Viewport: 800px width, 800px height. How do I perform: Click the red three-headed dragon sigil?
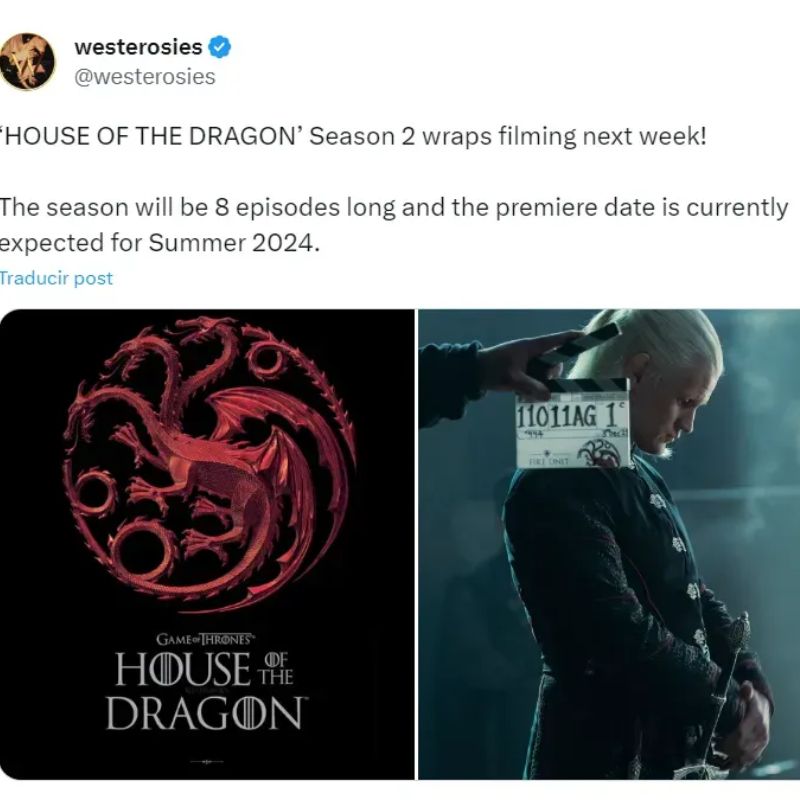pos(210,462)
